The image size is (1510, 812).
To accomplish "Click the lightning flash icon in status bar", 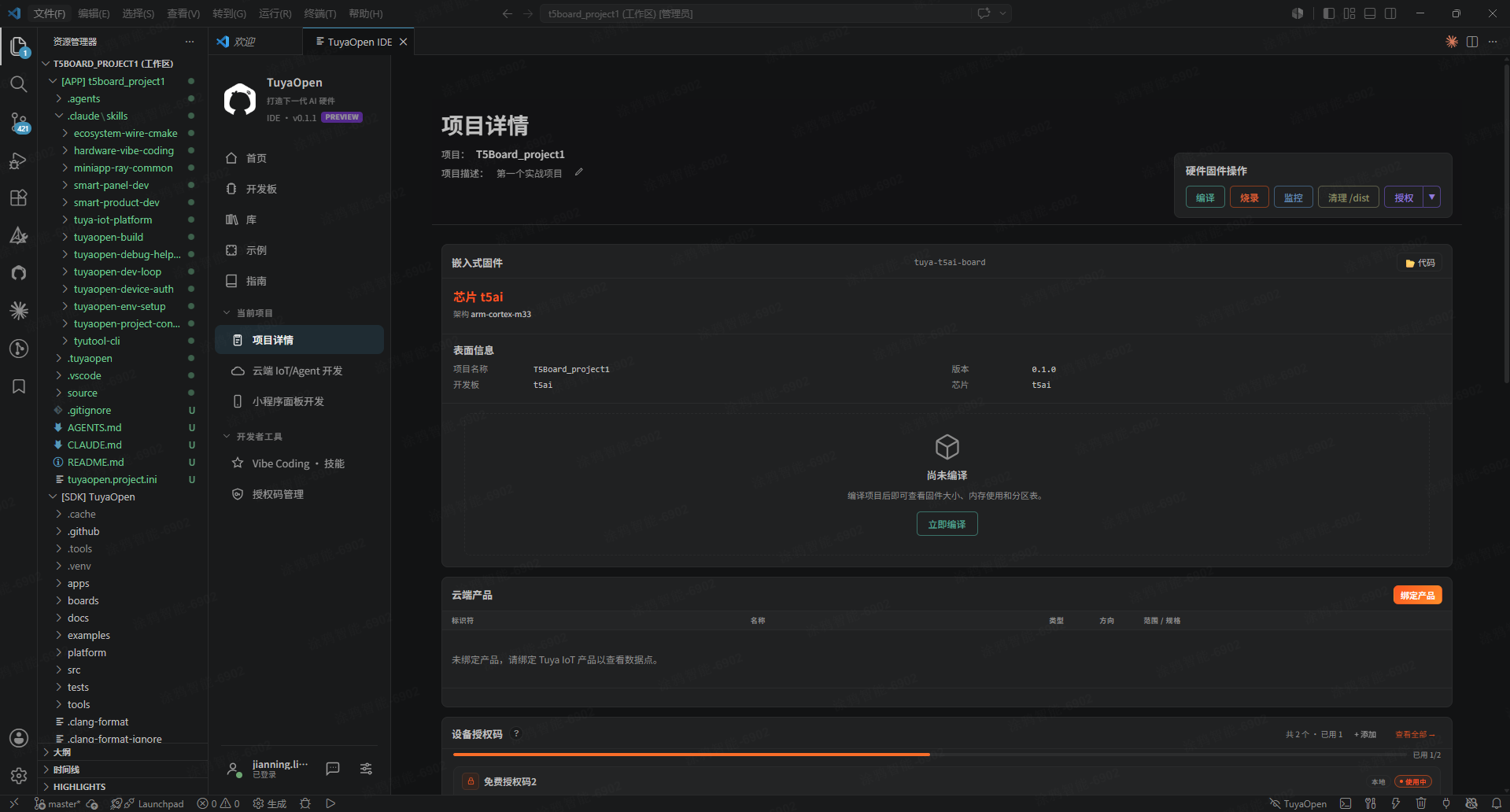I will click(x=1396, y=803).
